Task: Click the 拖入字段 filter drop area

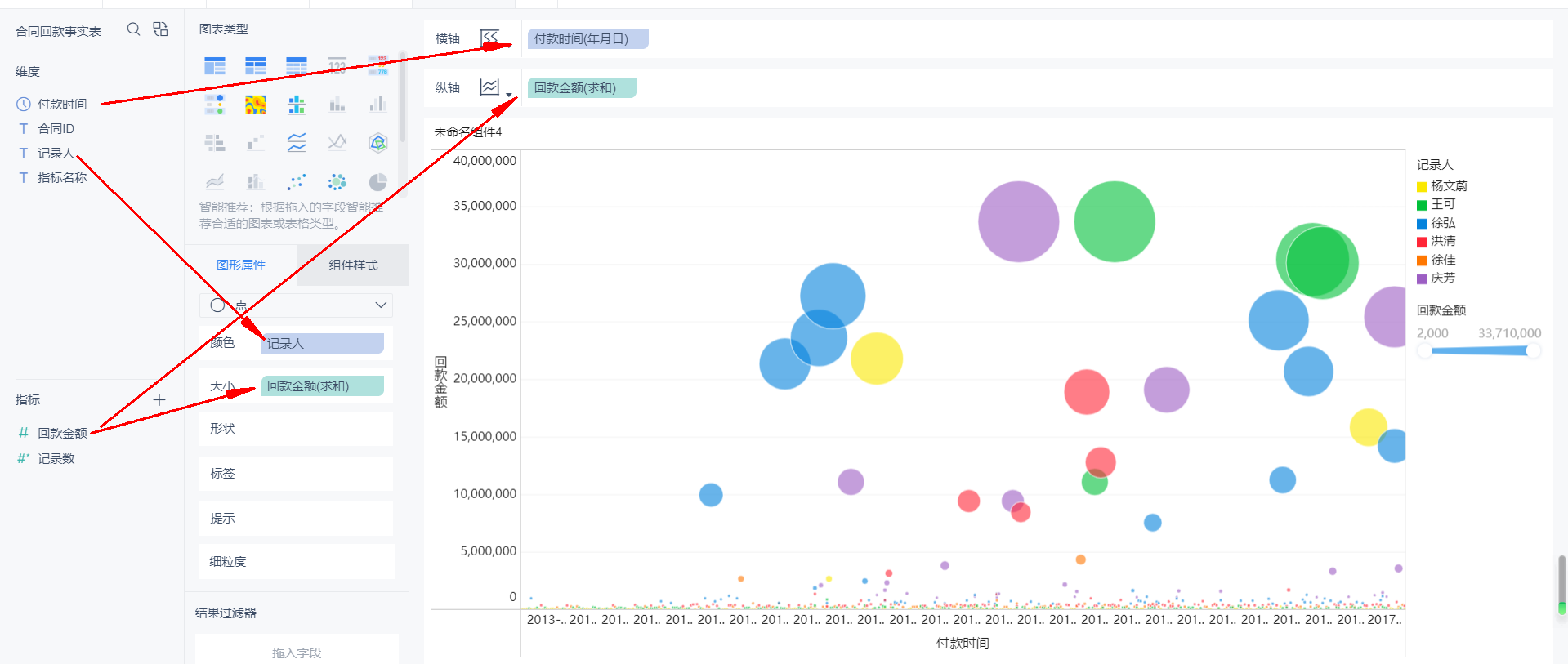Action: click(x=297, y=652)
